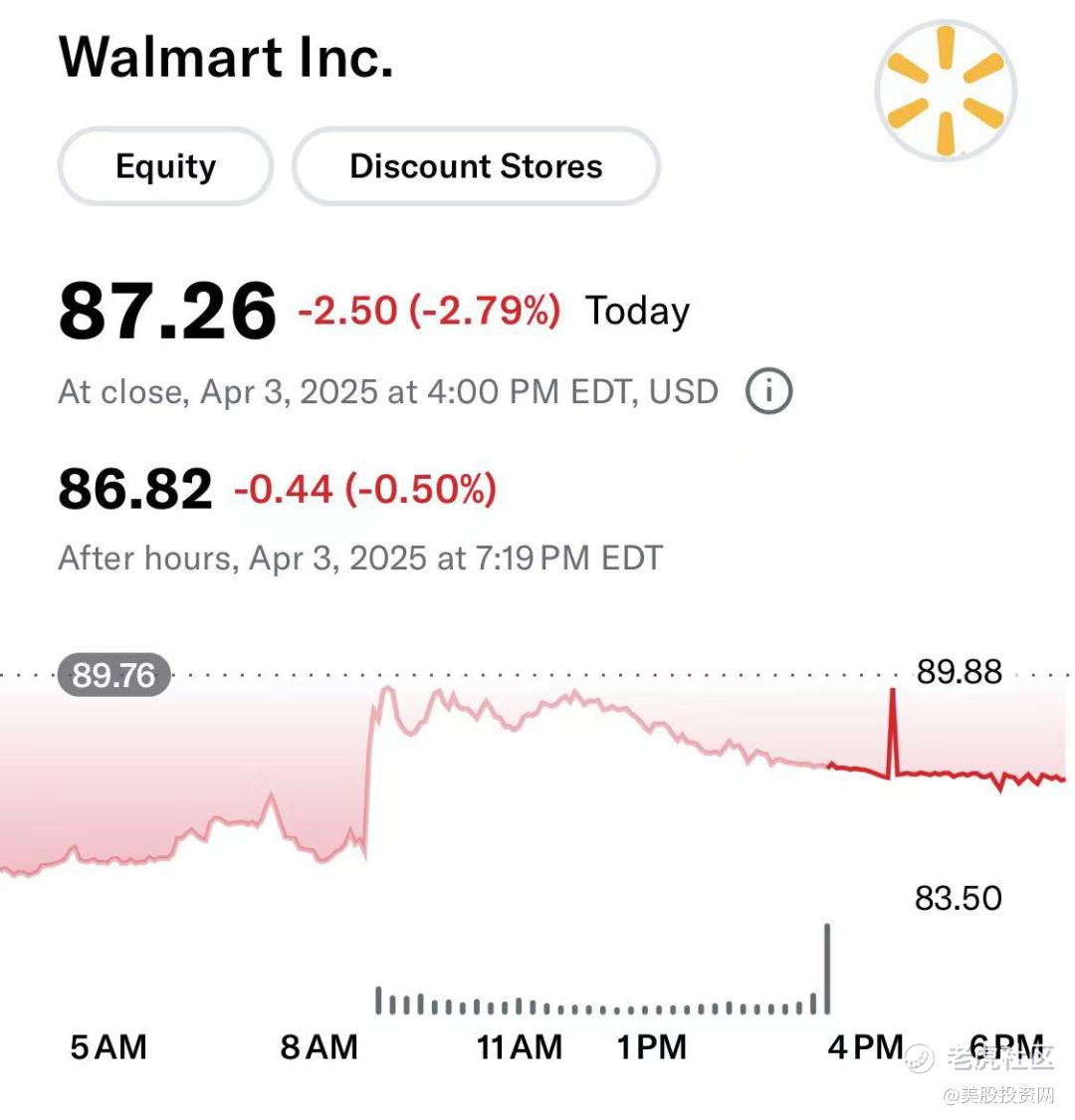Click the Walmart Inc. title
This screenshot has height=1120, width=1075.
(226, 57)
